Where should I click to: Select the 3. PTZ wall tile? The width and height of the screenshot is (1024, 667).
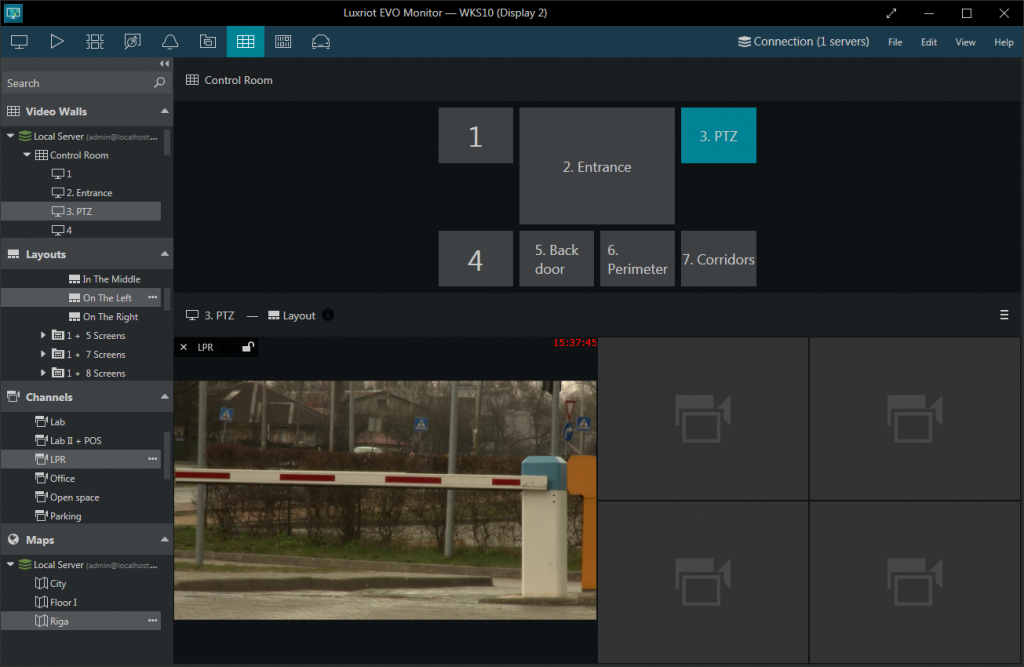(718, 135)
